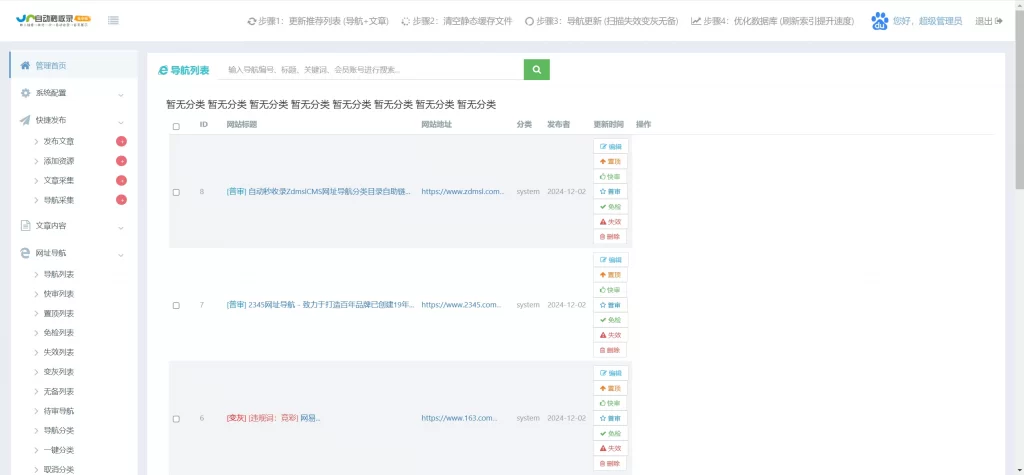
Task: Click 免检 checkmark button for row ID 6
Action: tap(610, 433)
